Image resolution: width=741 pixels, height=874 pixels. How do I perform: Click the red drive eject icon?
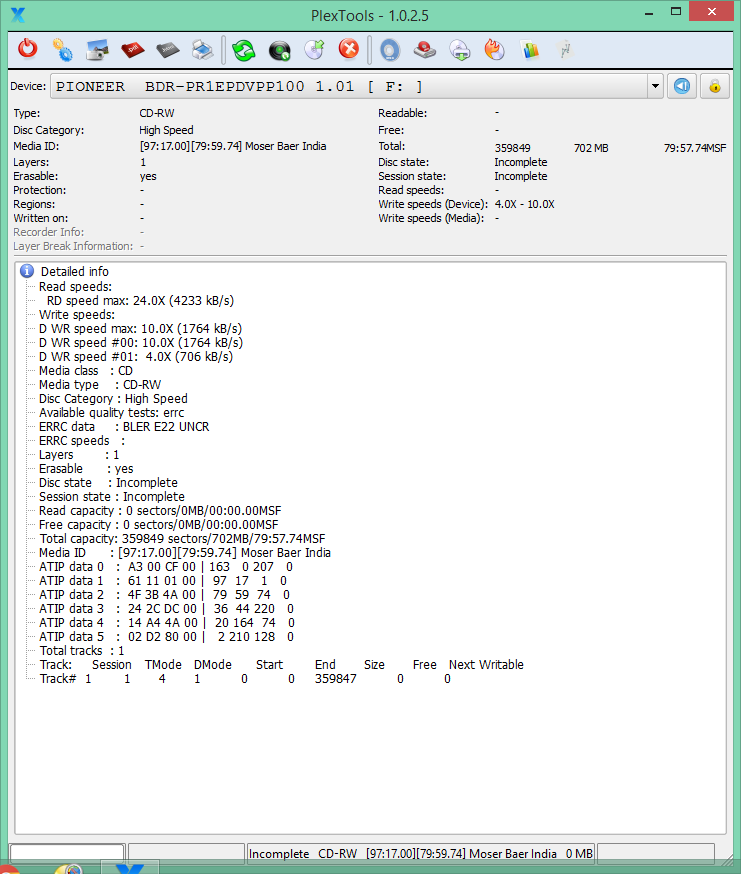coord(425,50)
